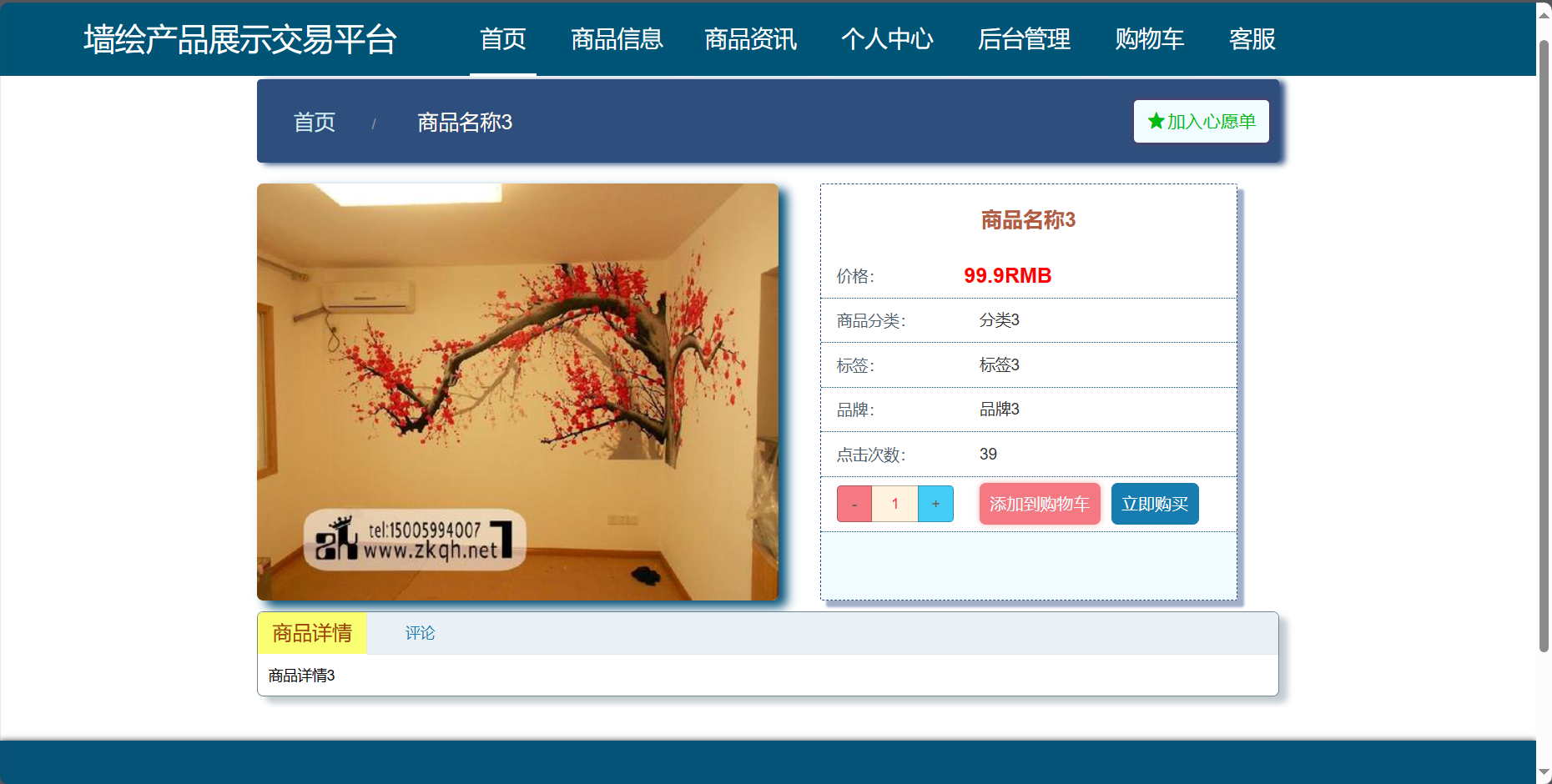Click the 墙绘产品展示交易平台 site title
1552x784 pixels.
coord(240,39)
